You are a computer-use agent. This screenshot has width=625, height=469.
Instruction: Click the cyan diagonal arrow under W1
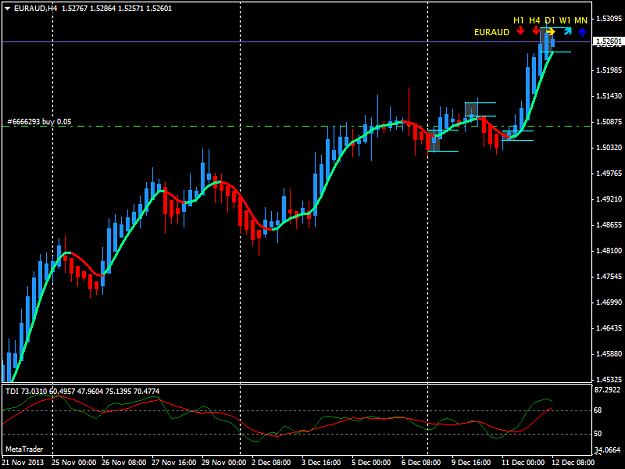pyautogui.click(x=567, y=31)
